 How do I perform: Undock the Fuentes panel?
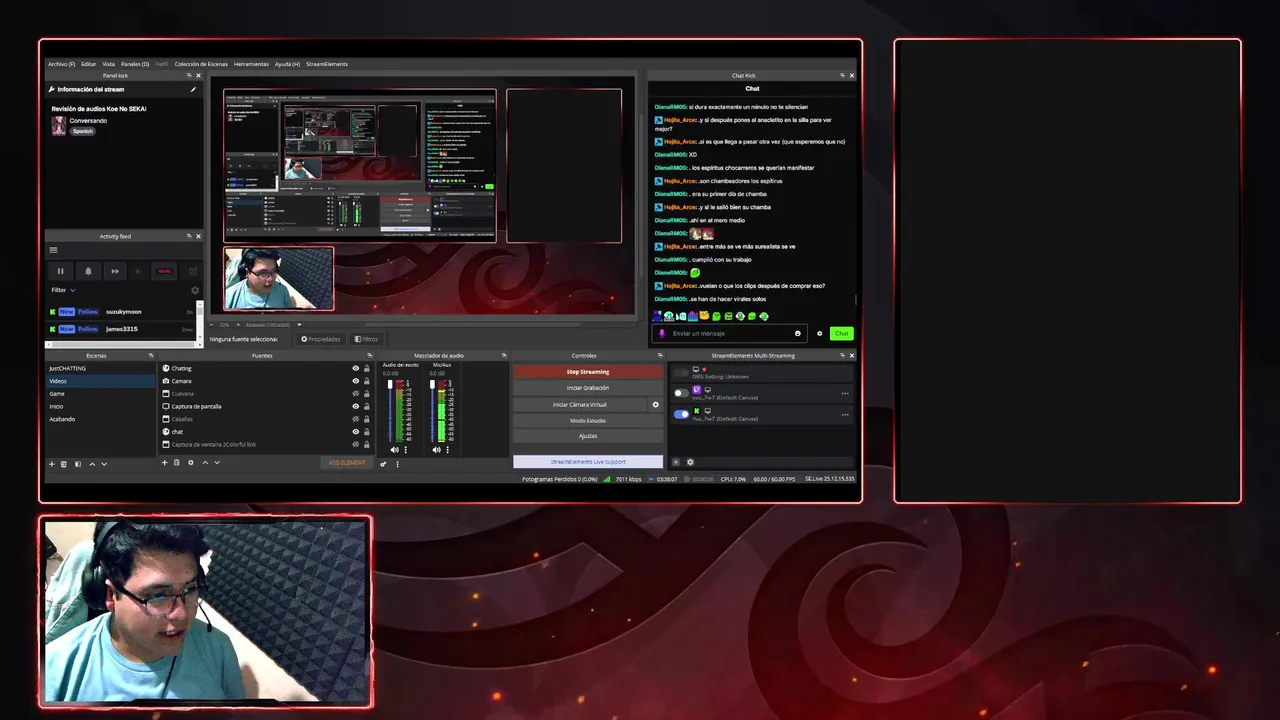(x=369, y=355)
